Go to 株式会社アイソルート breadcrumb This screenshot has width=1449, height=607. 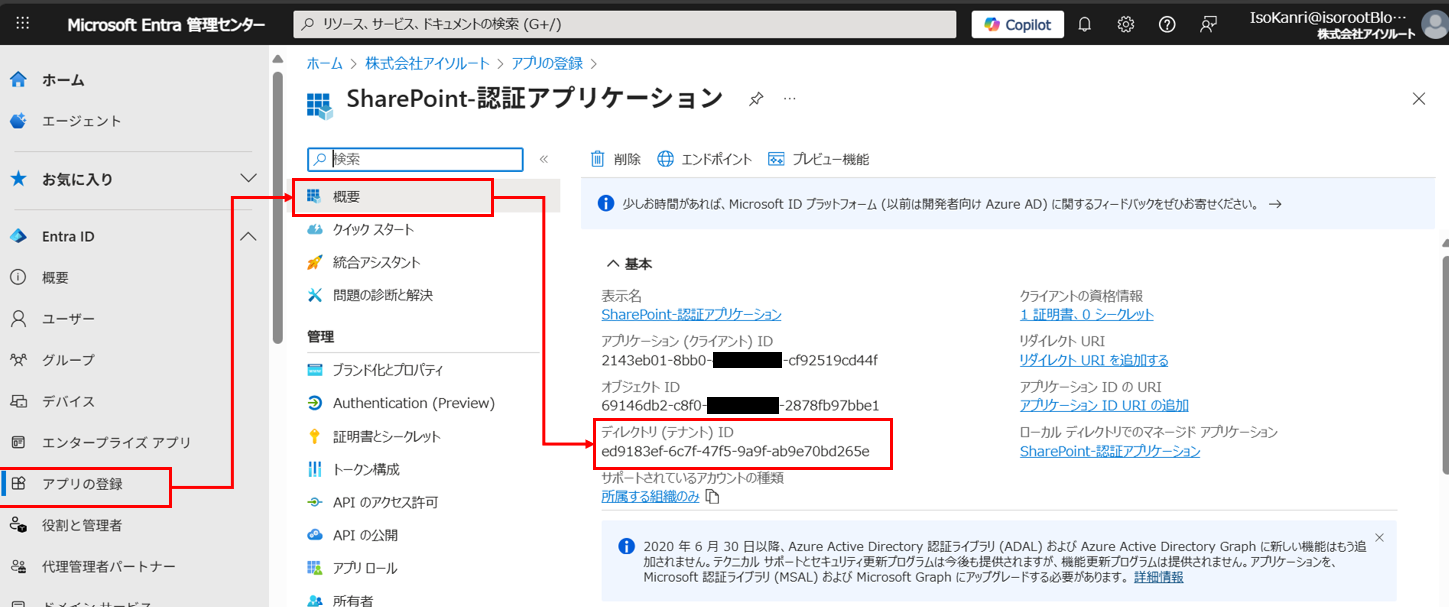tap(427, 63)
